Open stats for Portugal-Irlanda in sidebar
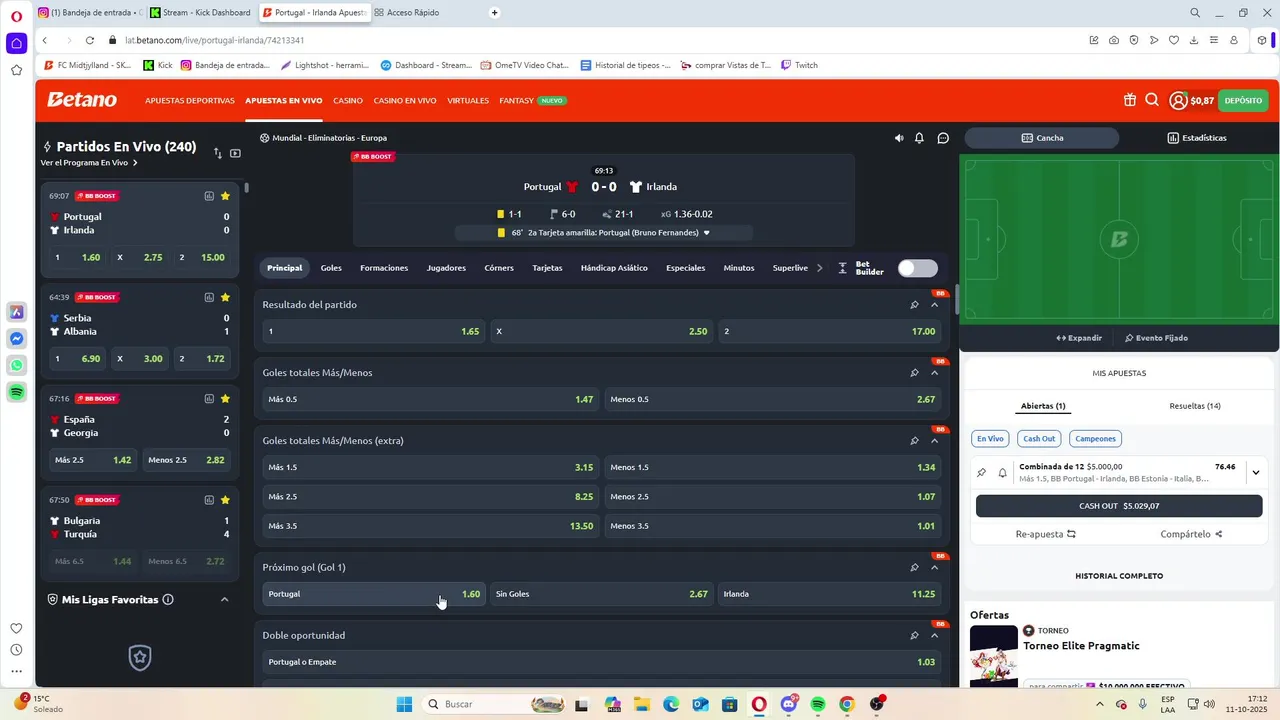Image resolution: width=1280 pixels, height=720 pixels. (x=209, y=196)
